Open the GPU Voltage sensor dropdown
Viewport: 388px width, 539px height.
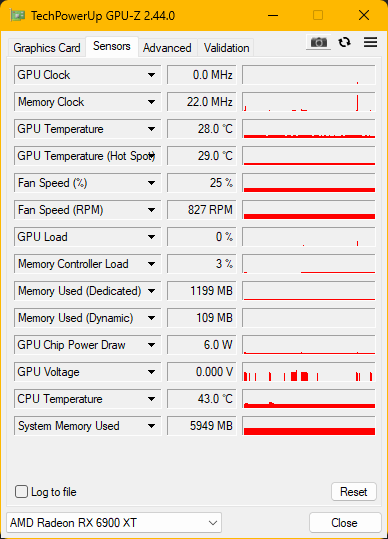point(151,372)
